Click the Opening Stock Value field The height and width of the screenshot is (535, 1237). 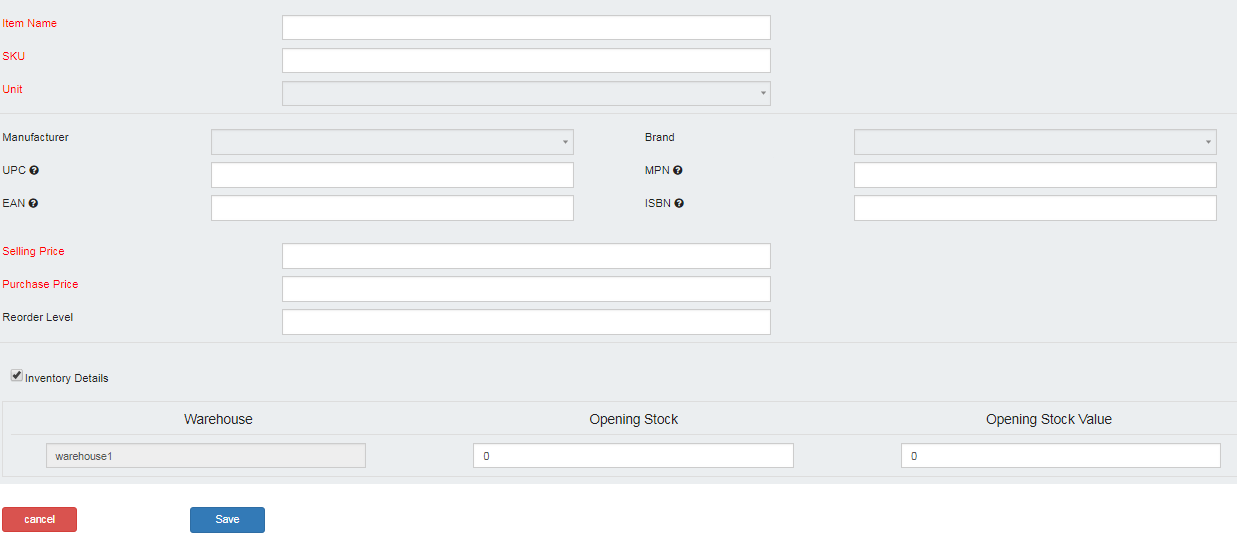(1060, 456)
